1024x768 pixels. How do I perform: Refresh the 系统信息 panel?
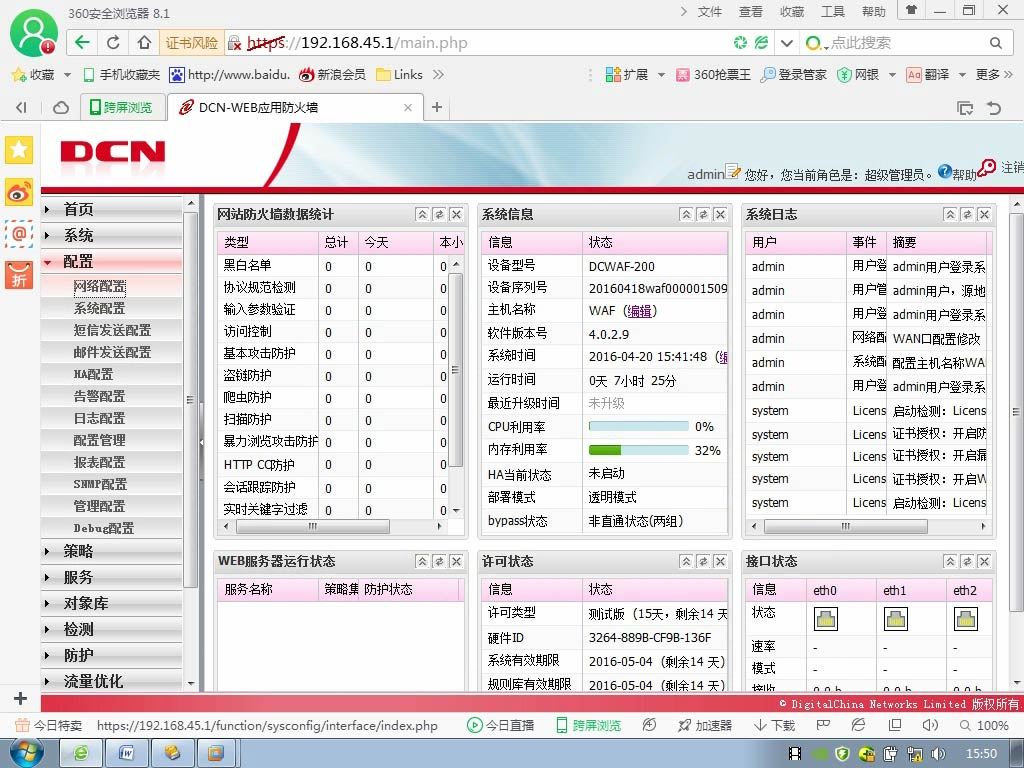703,214
